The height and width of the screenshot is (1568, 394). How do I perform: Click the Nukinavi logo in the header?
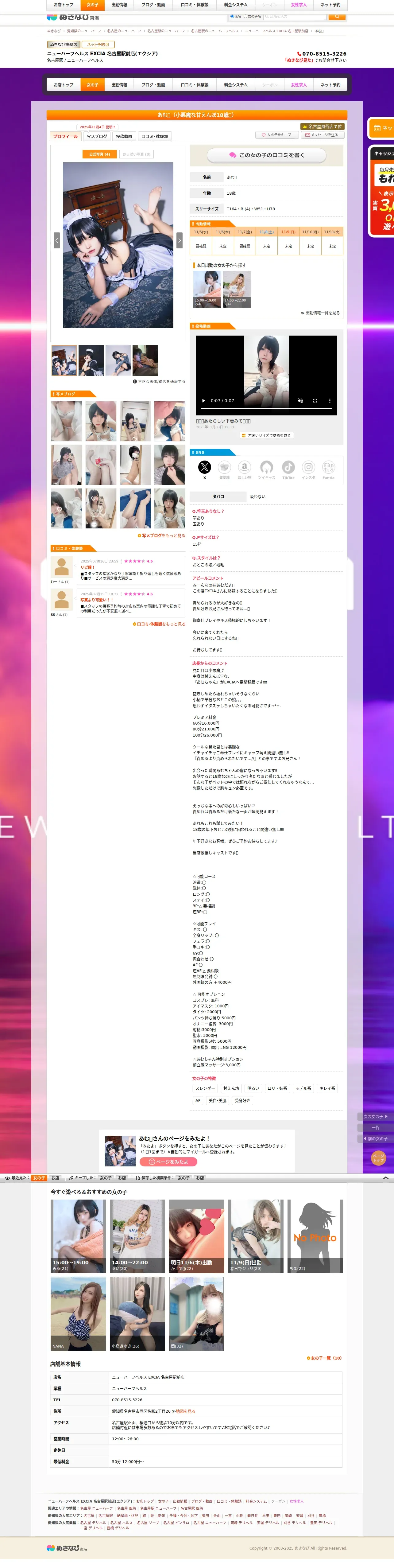coord(73,18)
